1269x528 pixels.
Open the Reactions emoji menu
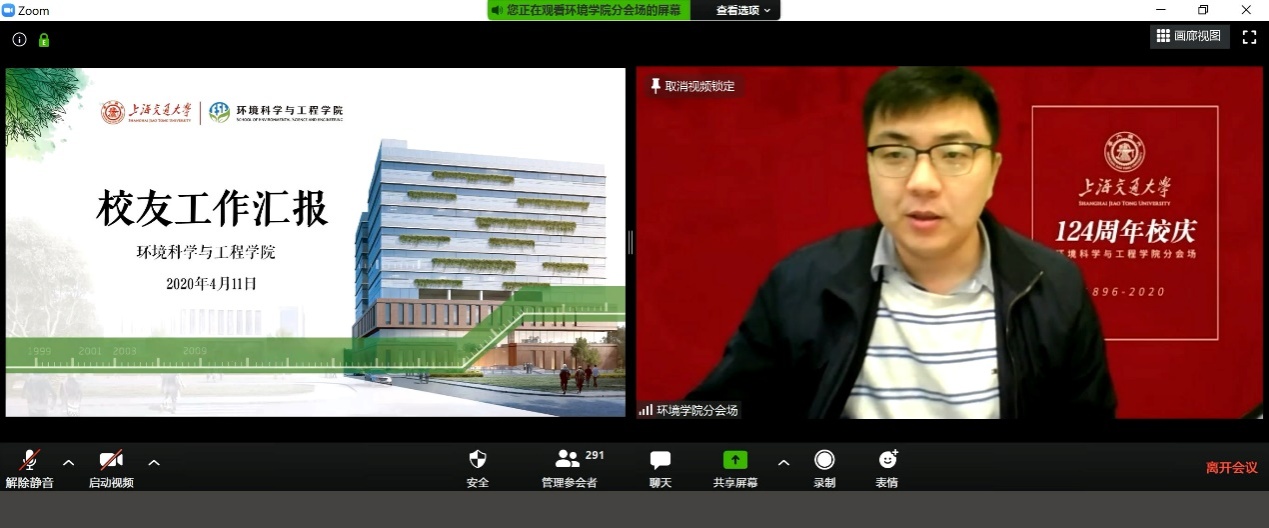point(887,460)
